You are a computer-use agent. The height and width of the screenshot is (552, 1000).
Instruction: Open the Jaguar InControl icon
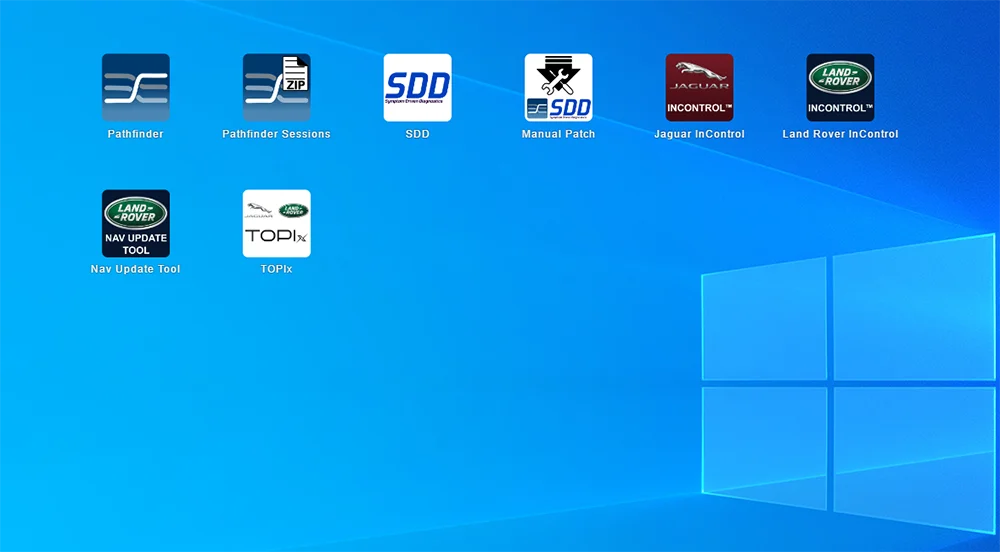700,87
